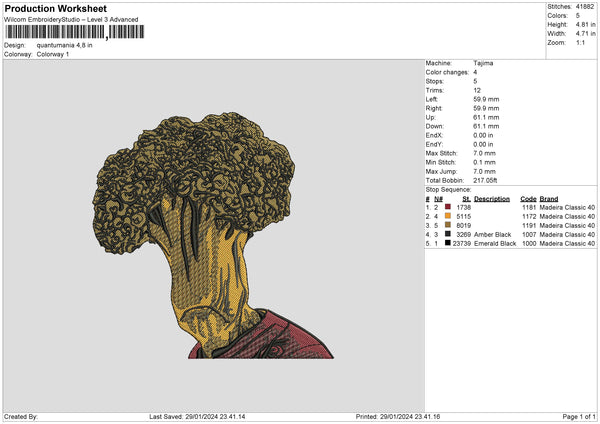Click the 'Max Jump:' label
This screenshot has width=600, height=424.
click(x=441, y=171)
